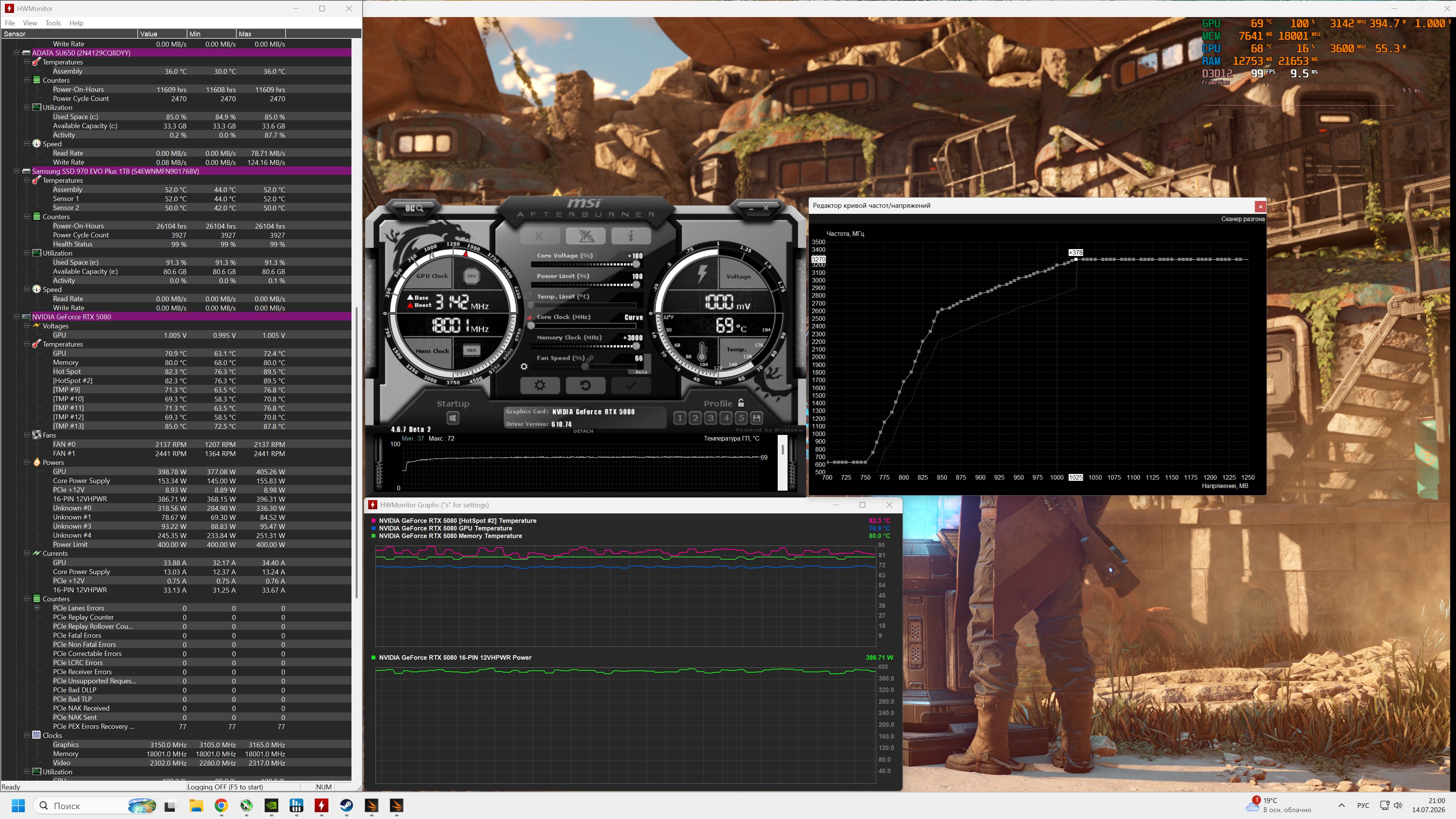The width and height of the screenshot is (1456, 819).
Task: Close the voltage/frequency curve editor window
Action: point(1260,206)
